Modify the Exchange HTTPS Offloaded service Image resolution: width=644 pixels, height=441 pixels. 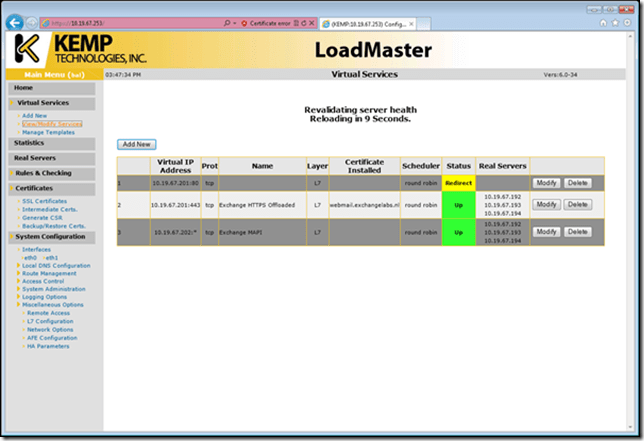click(545, 204)
